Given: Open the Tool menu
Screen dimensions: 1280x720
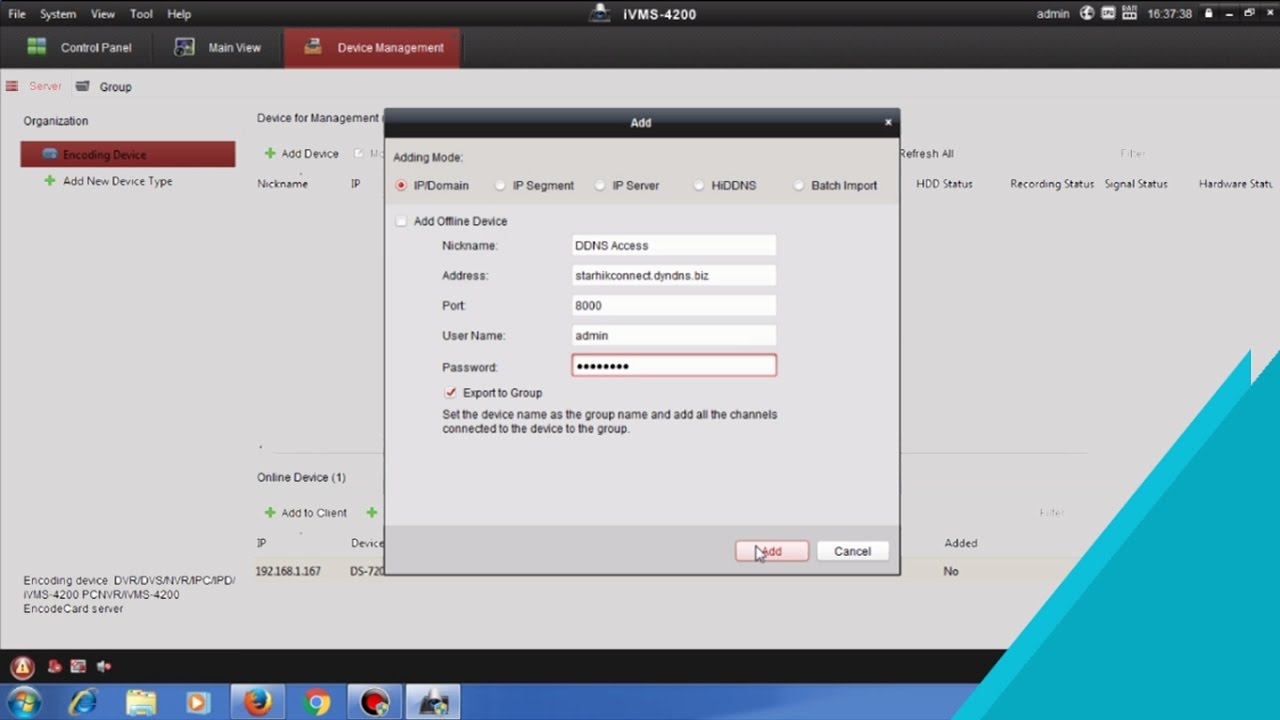Looking at the screenshot, I should coord(141,14).
